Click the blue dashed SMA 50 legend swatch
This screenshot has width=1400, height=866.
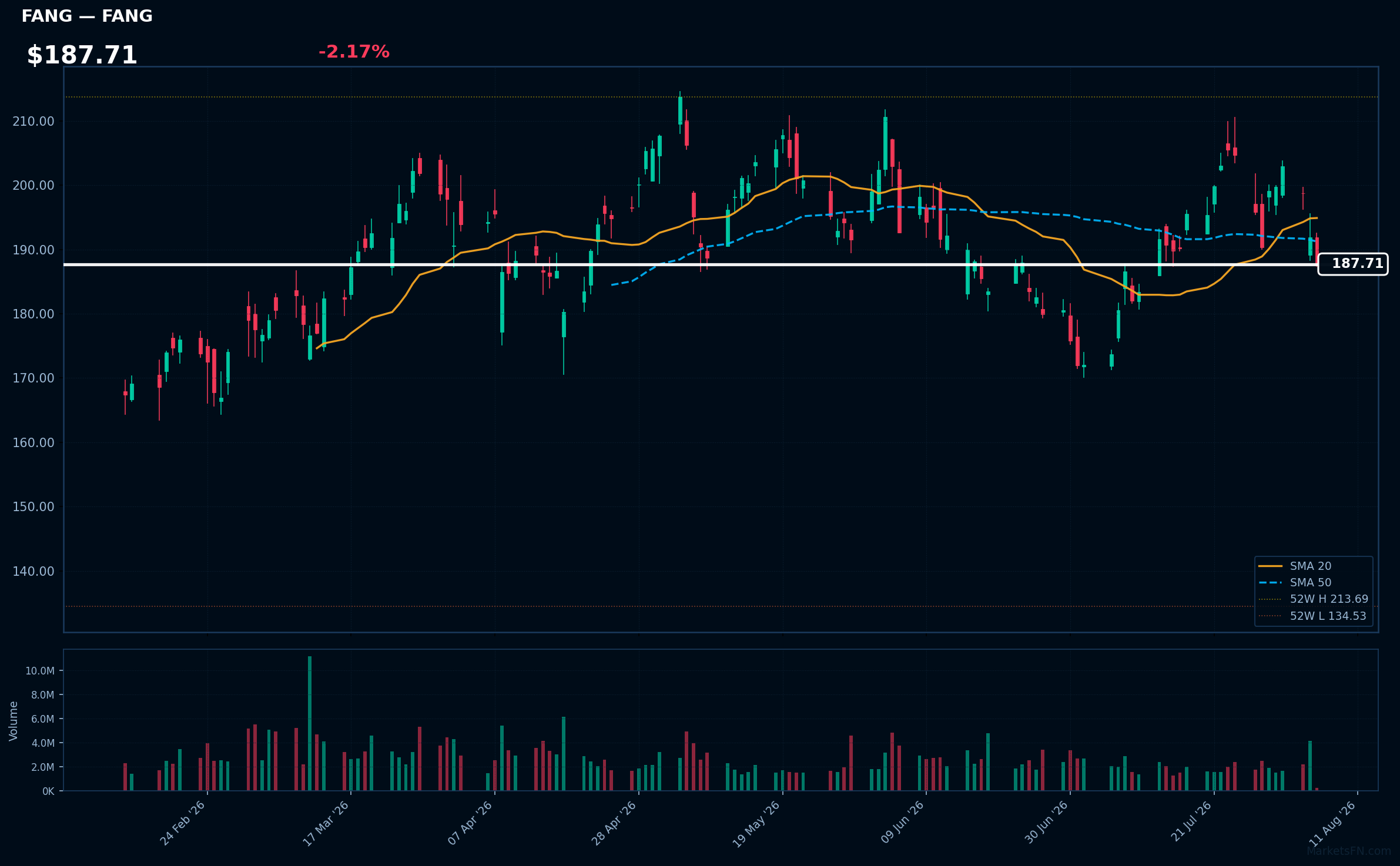click(x=1270, y=583)
